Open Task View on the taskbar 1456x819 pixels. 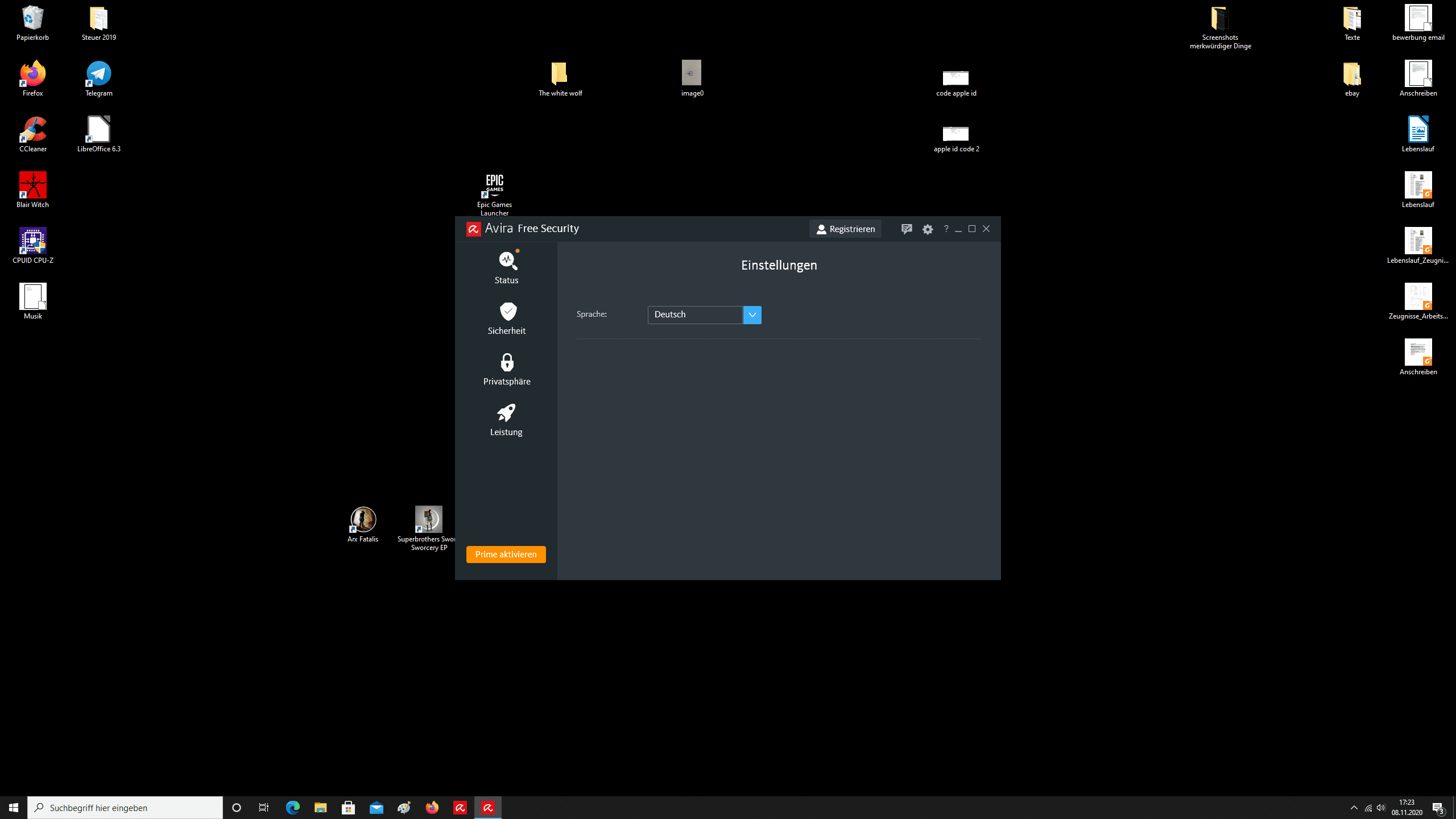264,808
